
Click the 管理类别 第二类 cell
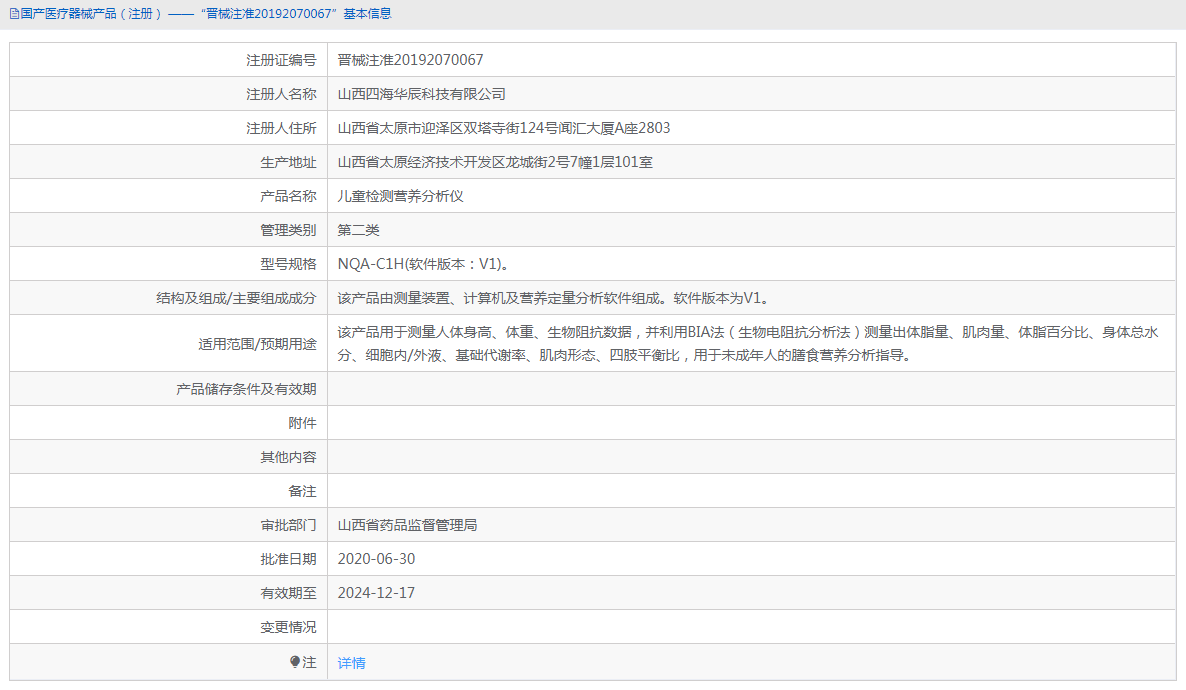pyautogui.click(x=356, y=229)
